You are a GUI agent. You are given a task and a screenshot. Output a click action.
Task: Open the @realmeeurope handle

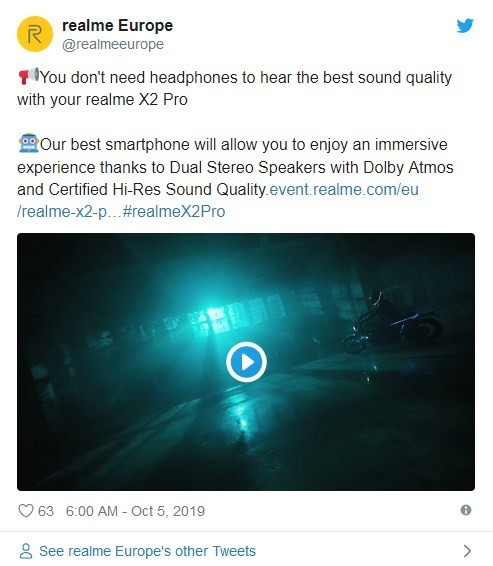pos(113,44)
